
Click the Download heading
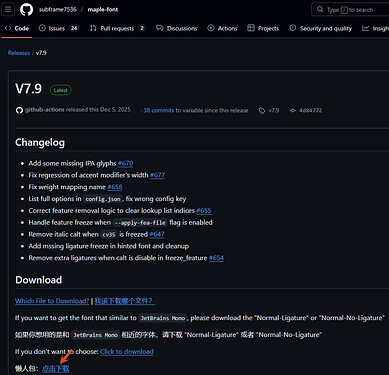(x=39, y=280)
